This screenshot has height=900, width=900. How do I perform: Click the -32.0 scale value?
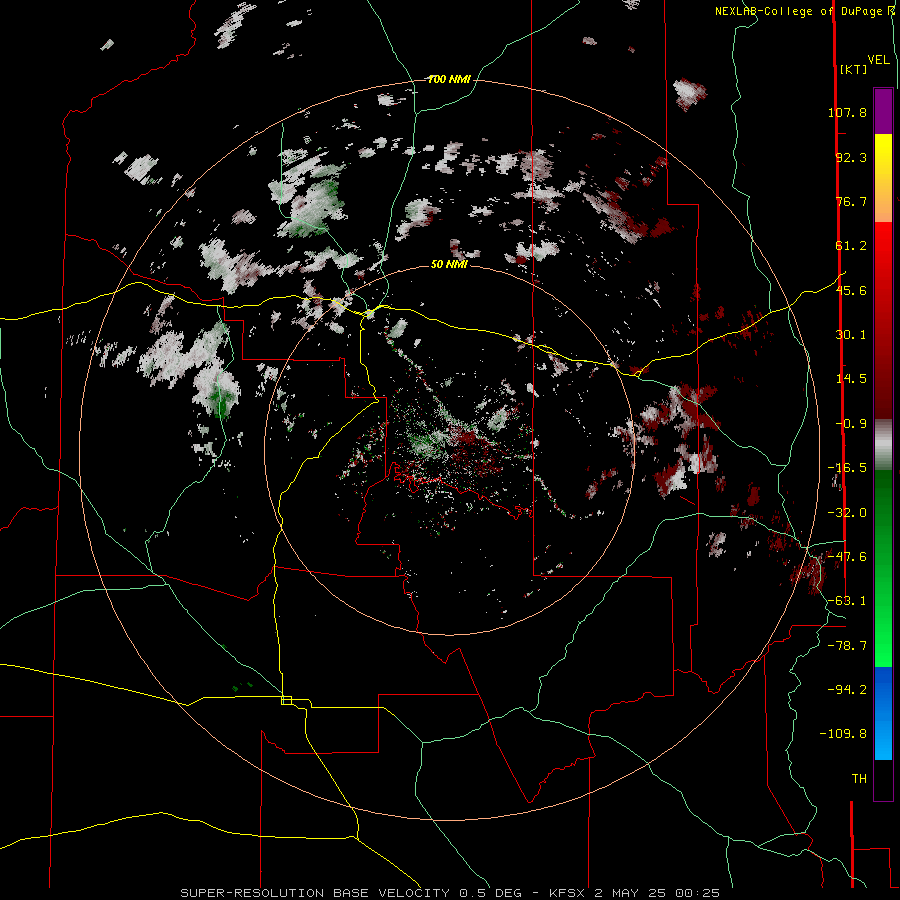coord(847,513)
